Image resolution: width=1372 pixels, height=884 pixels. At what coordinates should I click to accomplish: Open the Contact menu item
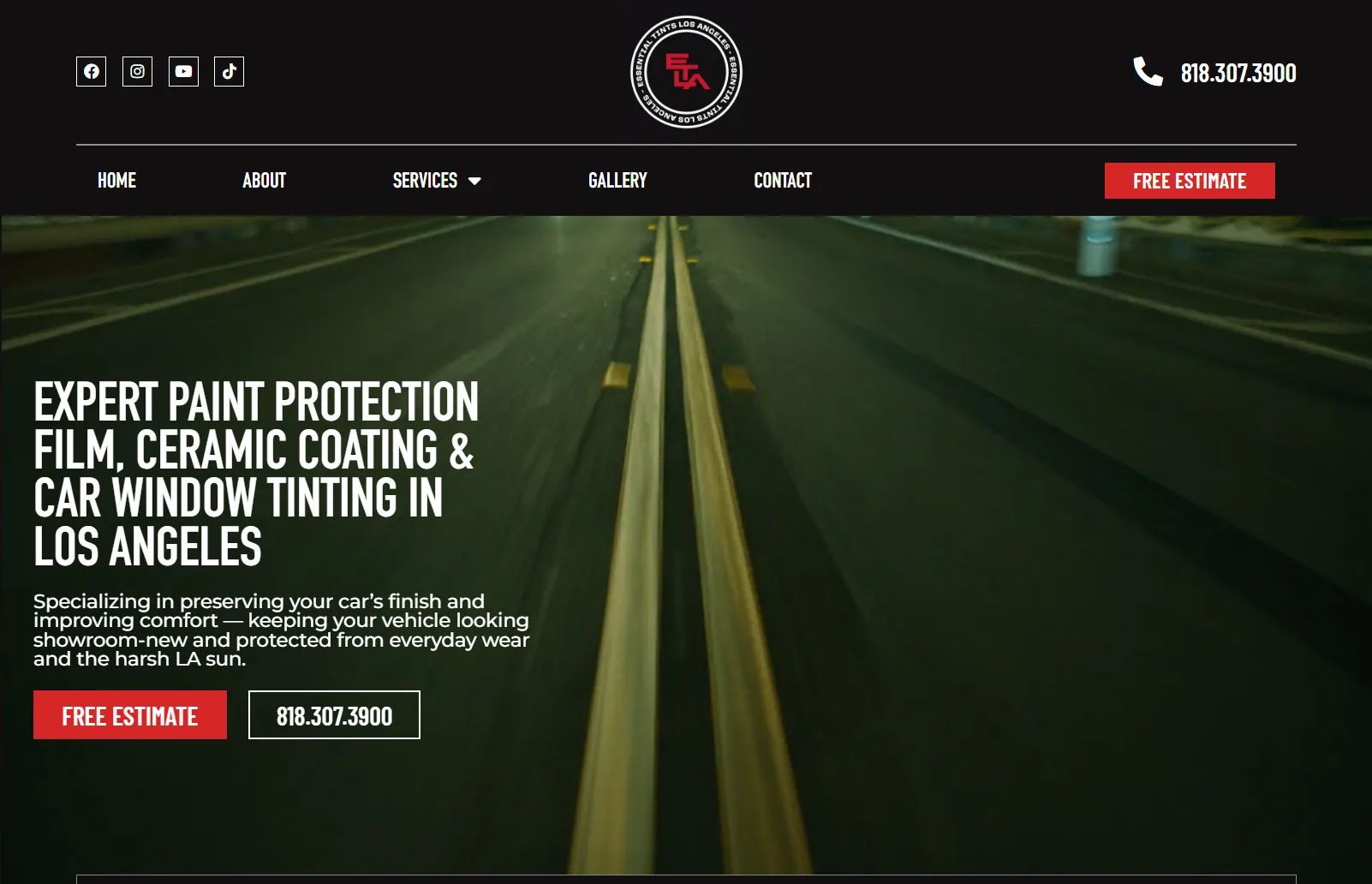(x=783, y=181)
